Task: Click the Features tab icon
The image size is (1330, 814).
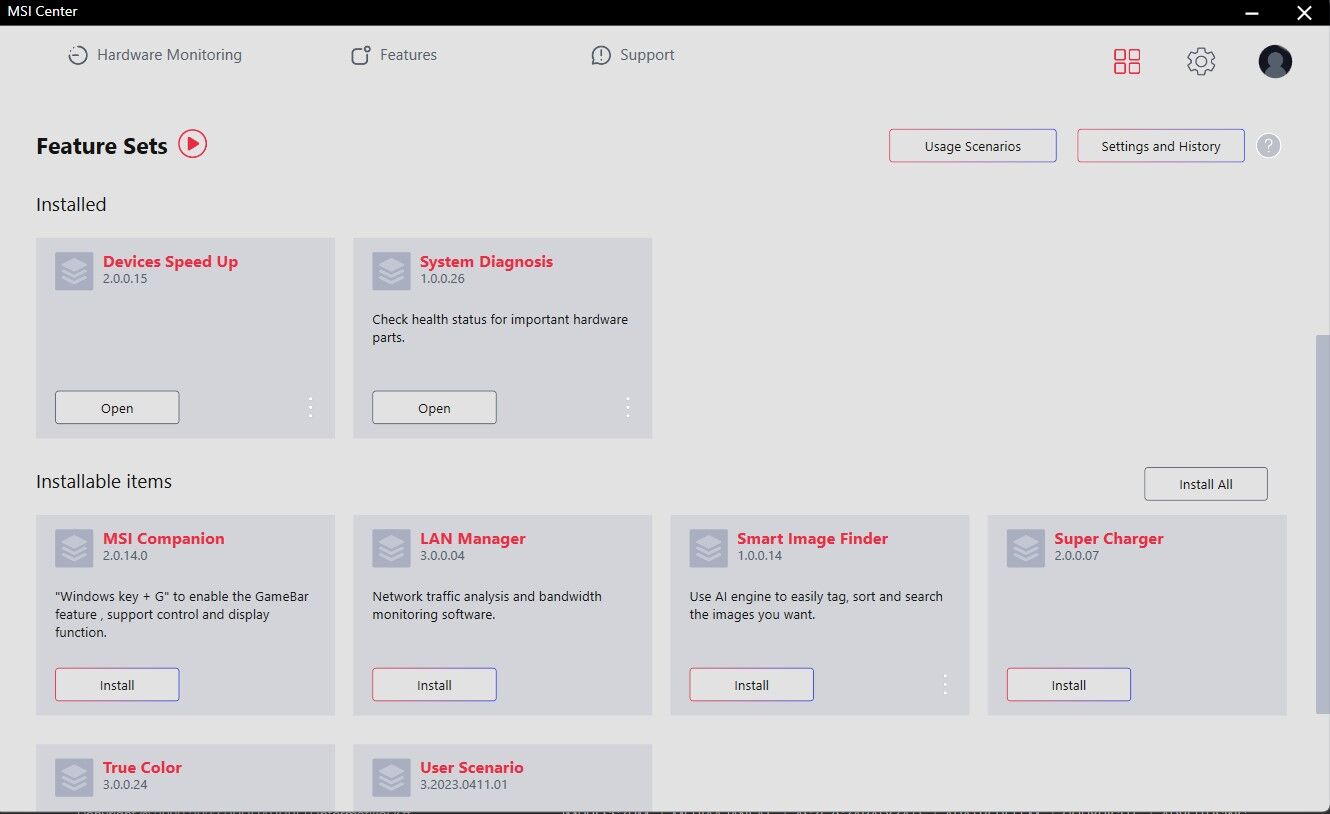Action: coord(361,55)
